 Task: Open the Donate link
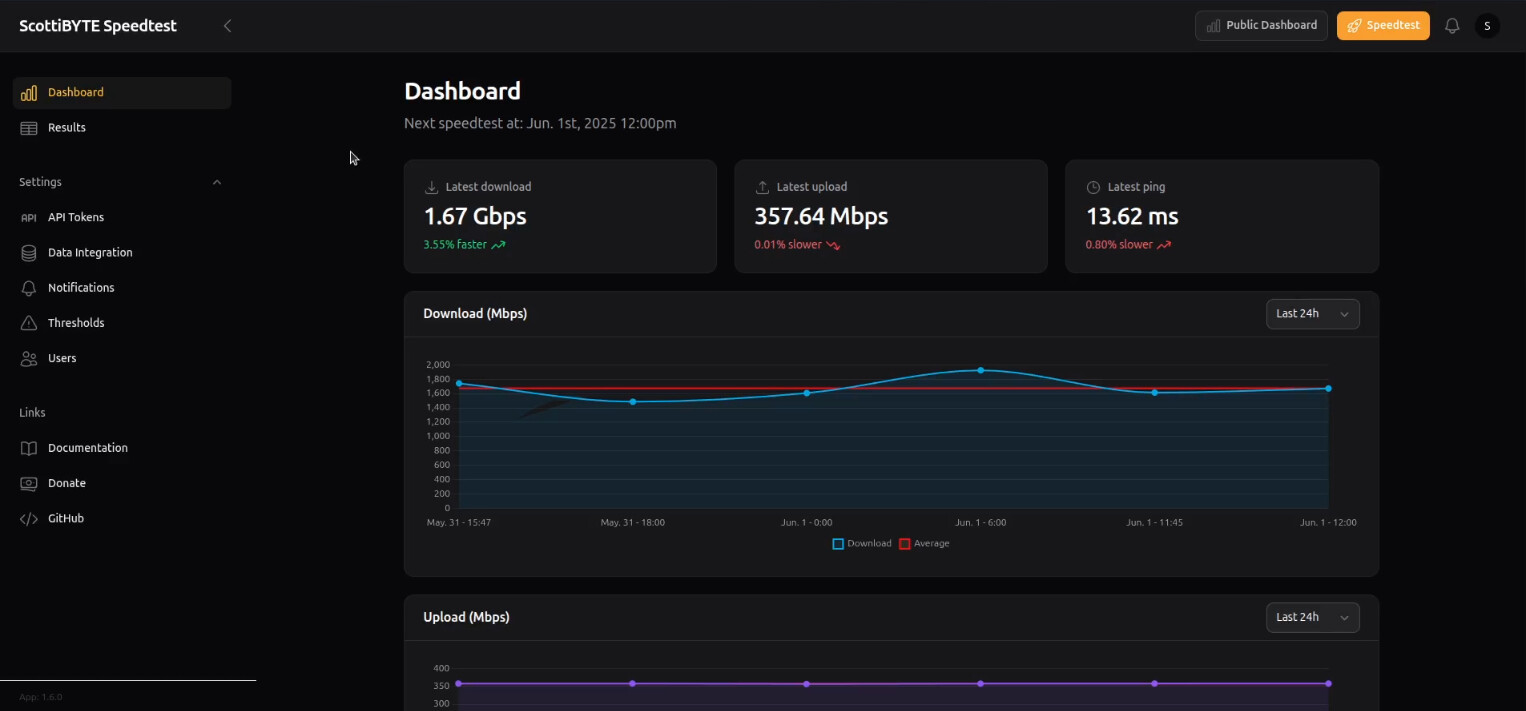(122, 483)
